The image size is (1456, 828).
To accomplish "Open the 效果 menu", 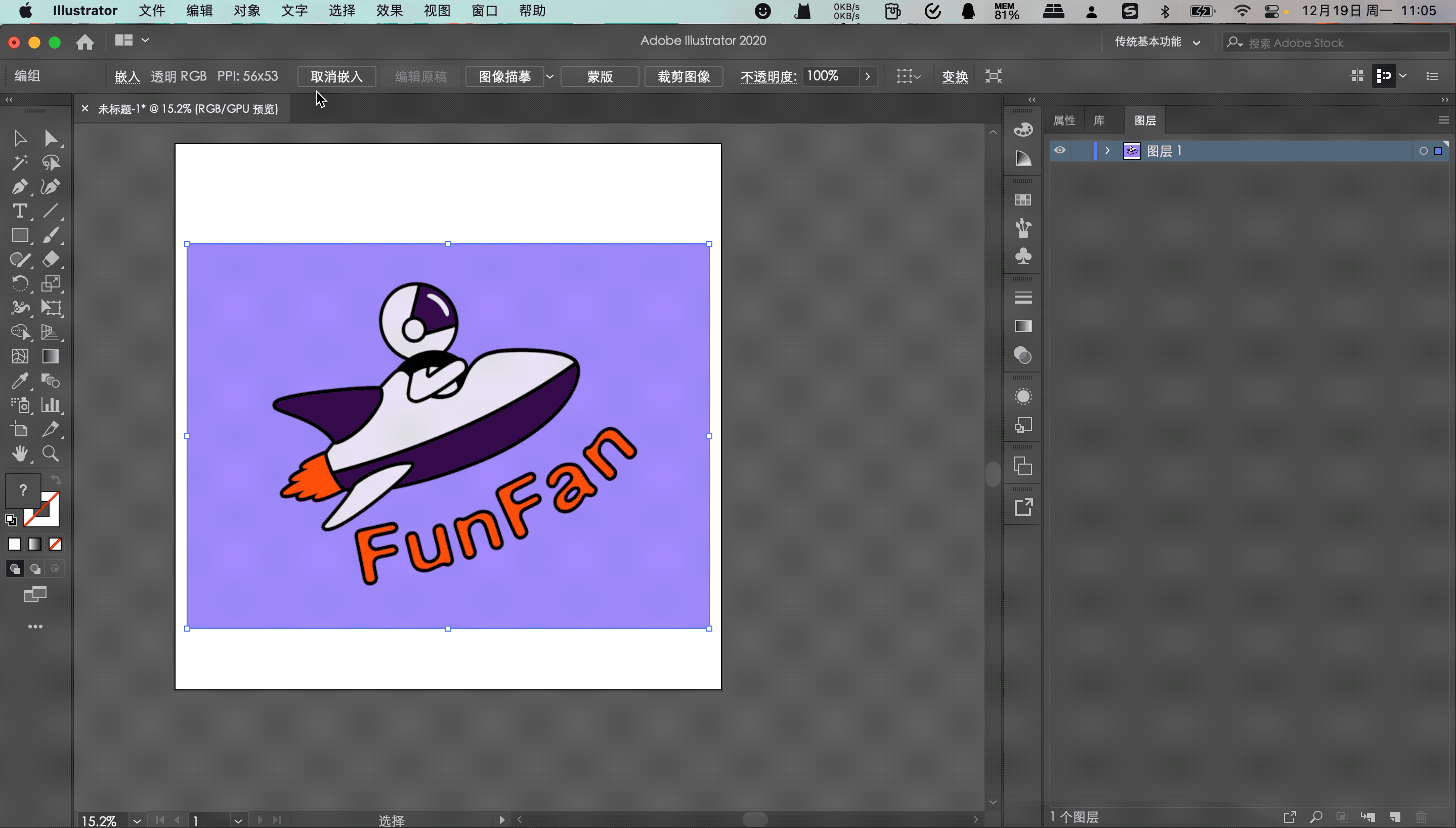I will pos(389,11).
